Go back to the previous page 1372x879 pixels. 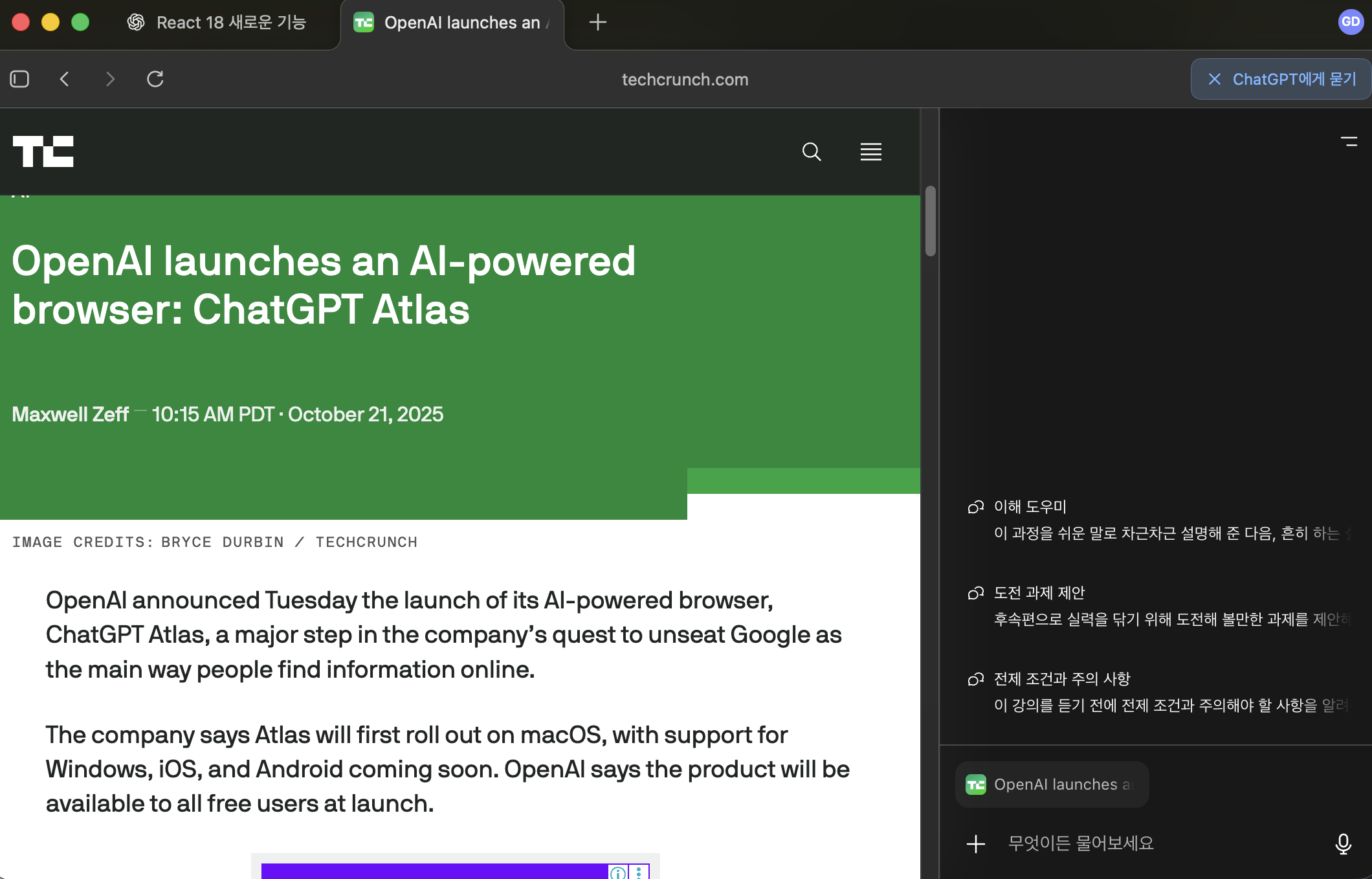[x=65, y=79]
